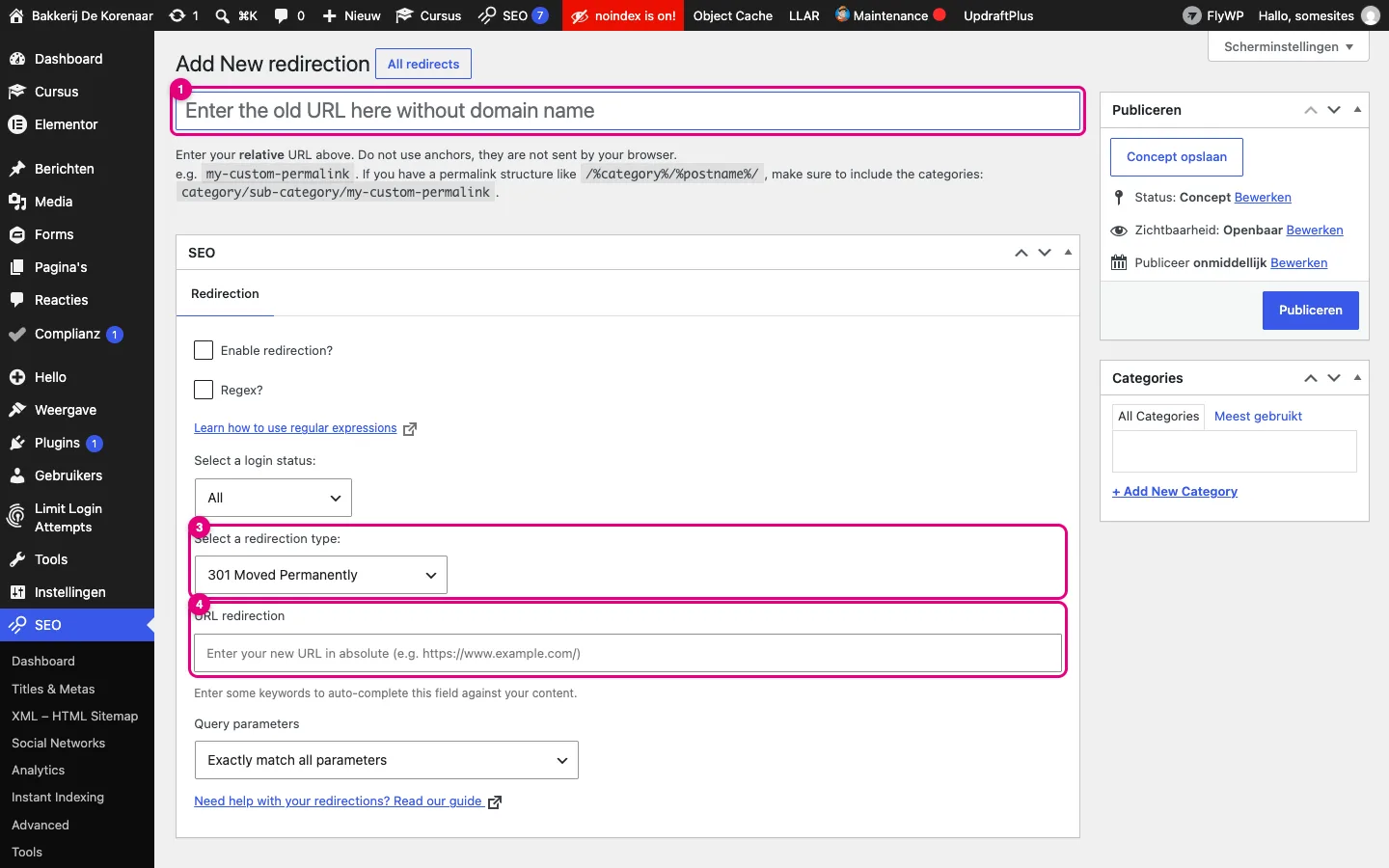Open the search magnifier in admin bar
Screen dimensions: 1389x868
point(222,15)
